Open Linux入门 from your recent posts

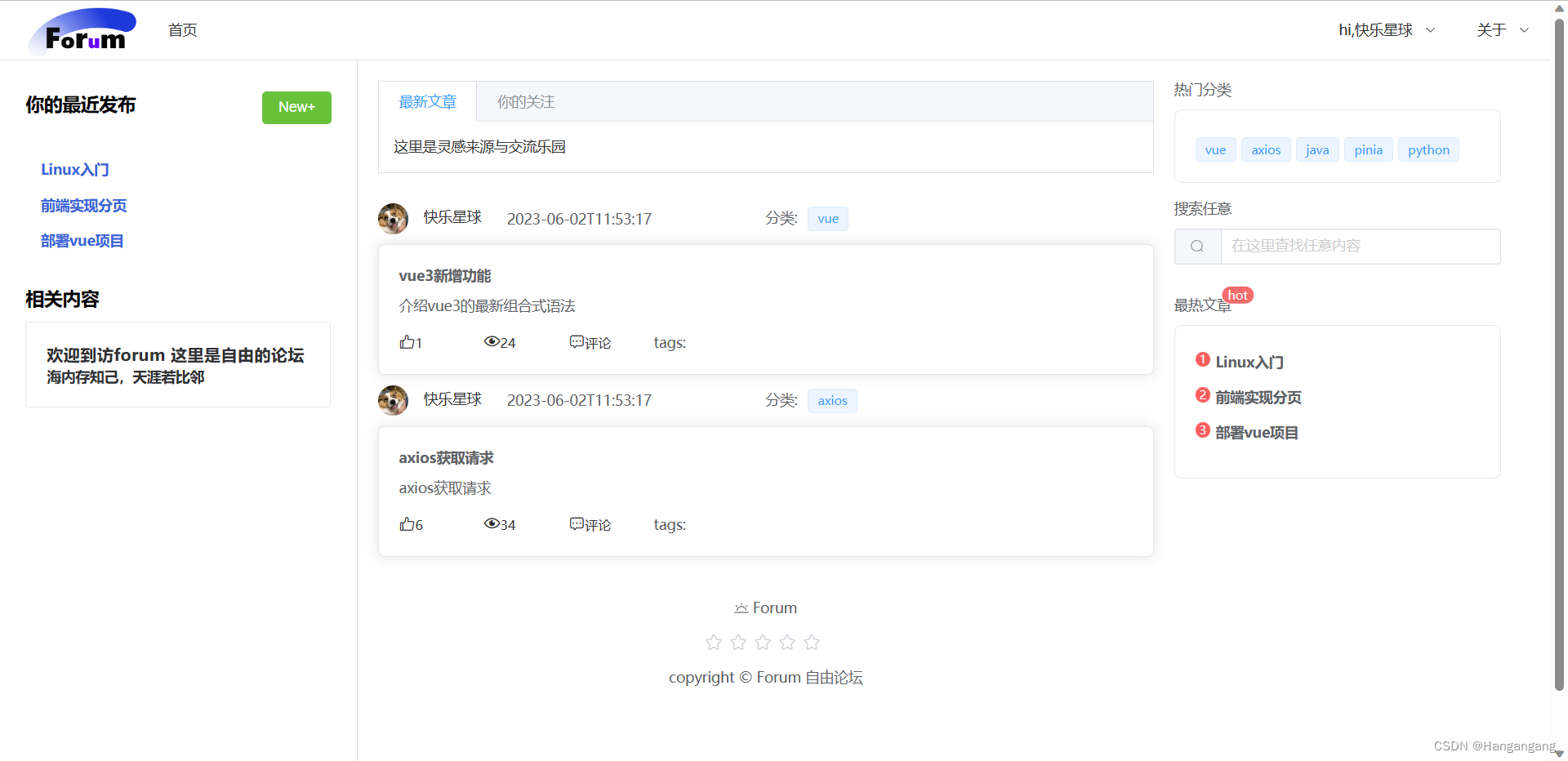pos(74,169)
